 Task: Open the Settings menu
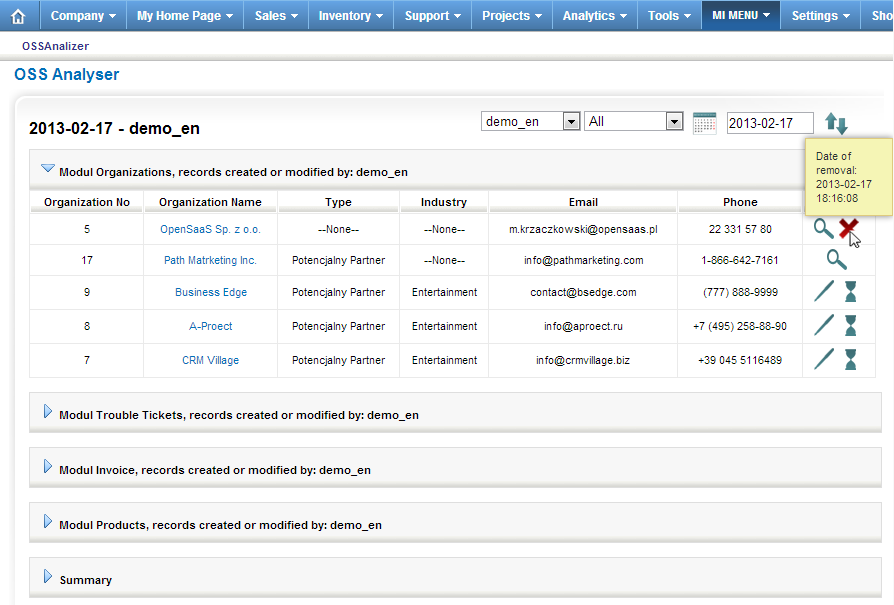(x=820, y=16)
